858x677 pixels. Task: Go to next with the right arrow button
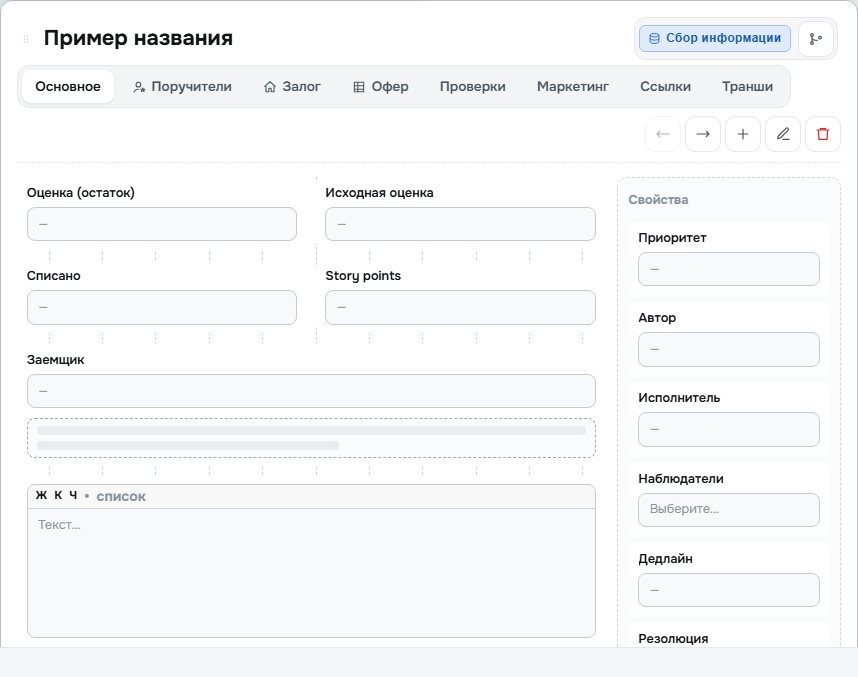tap(703, 134)
